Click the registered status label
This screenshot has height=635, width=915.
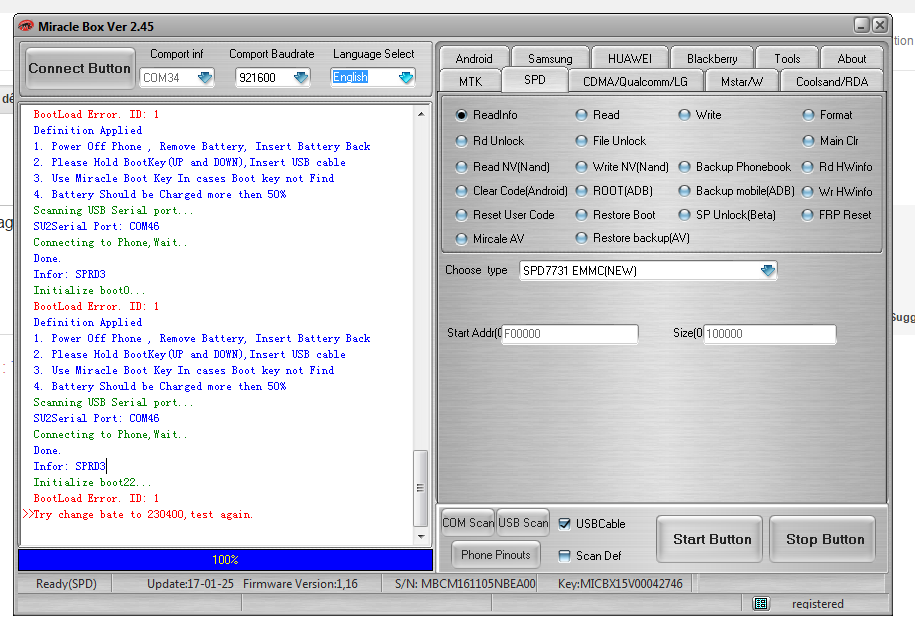click(x=818, y=603)
